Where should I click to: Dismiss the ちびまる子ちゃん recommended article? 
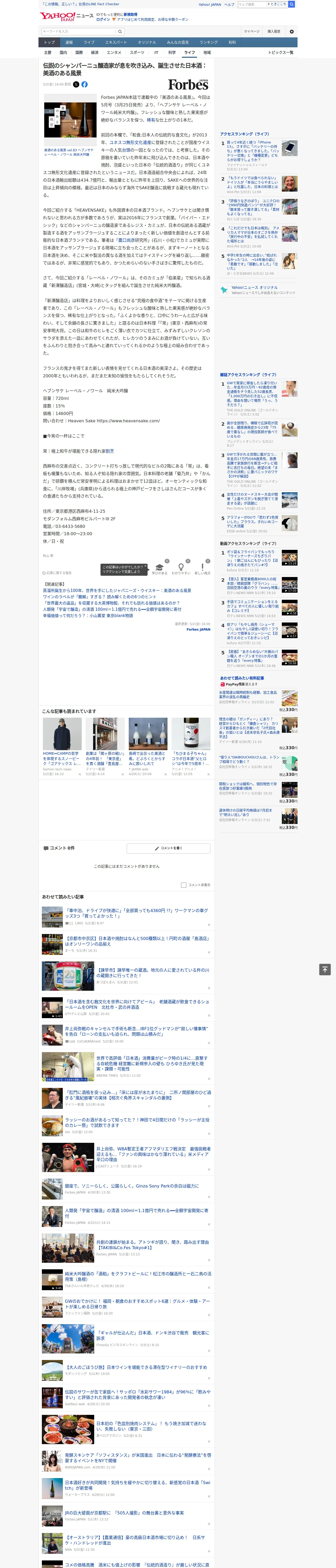(209, 774)
